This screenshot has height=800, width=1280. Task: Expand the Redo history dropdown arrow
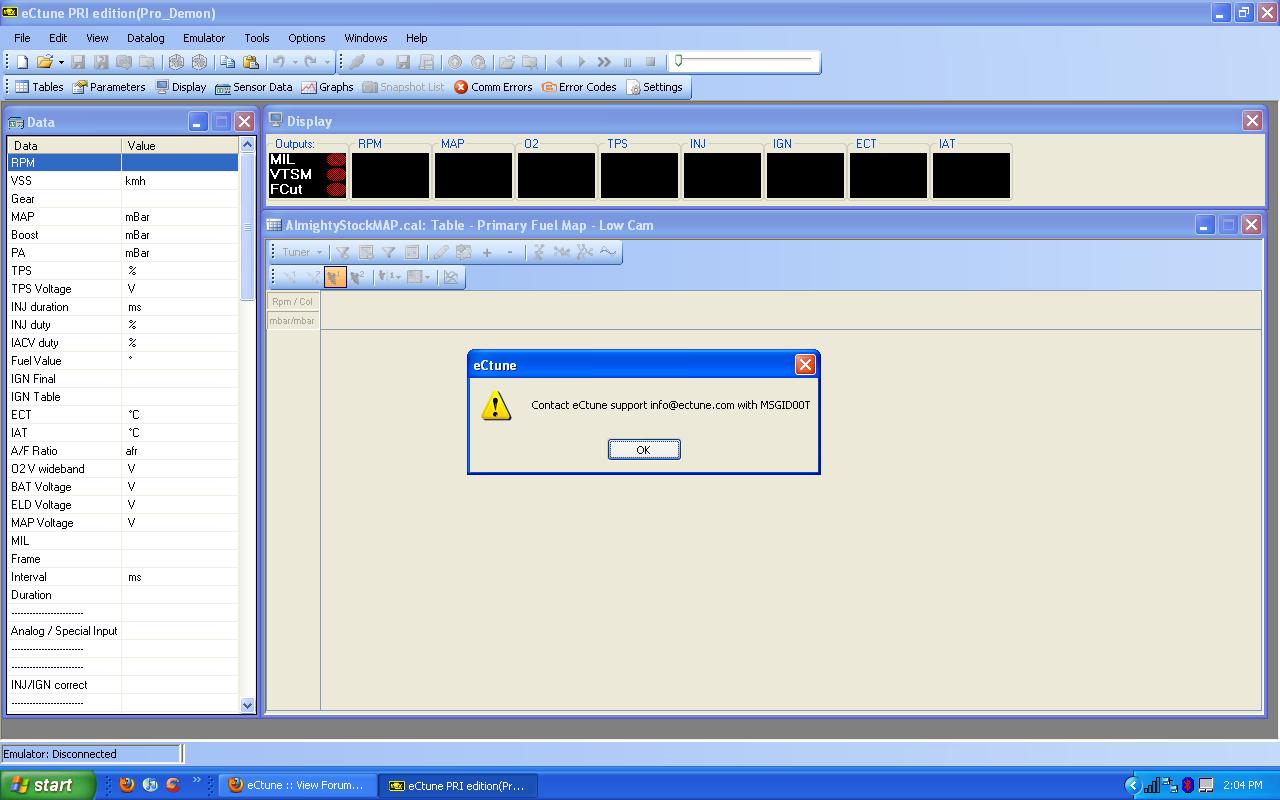327,62
